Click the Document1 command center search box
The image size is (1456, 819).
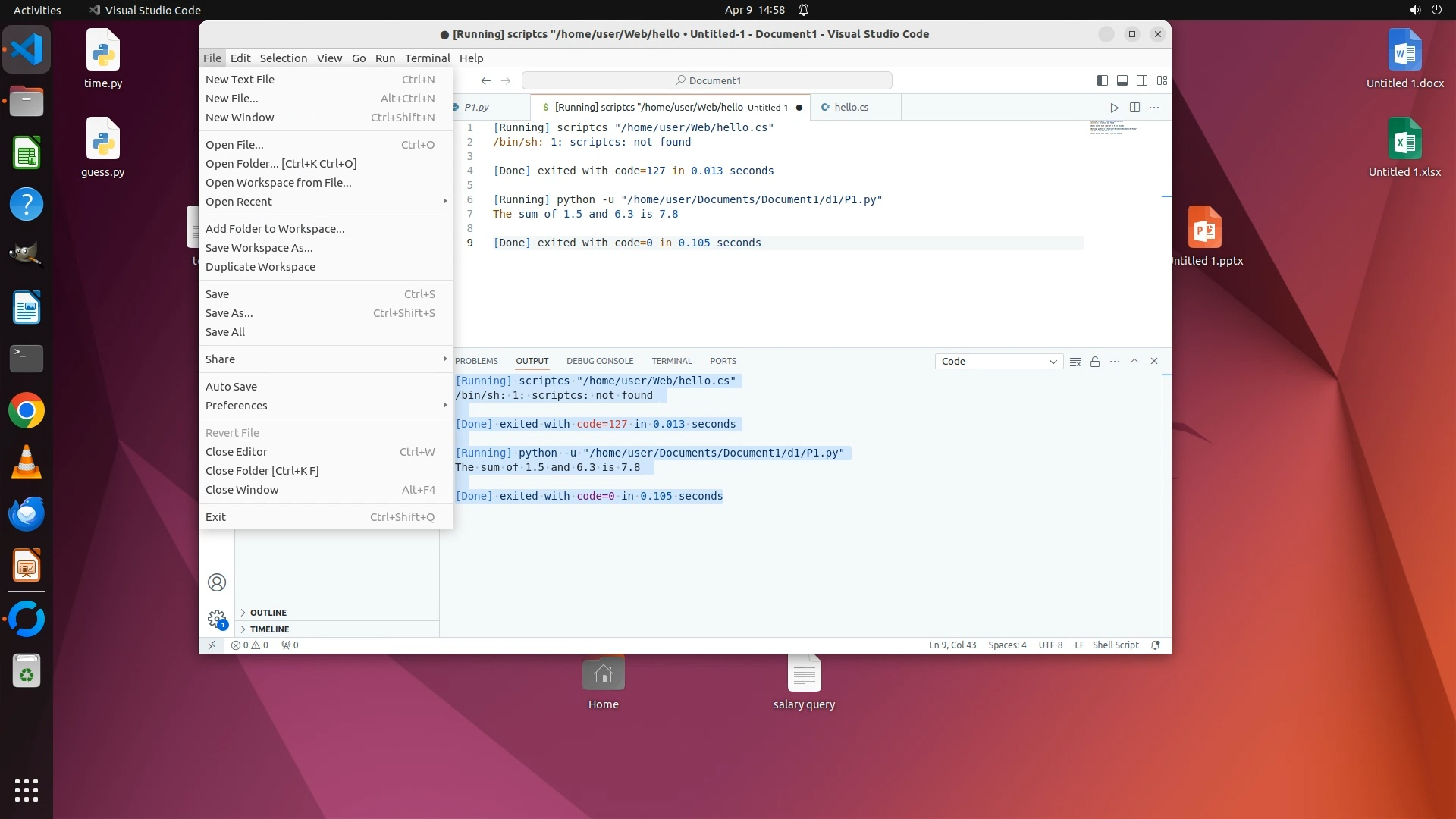tap(707, 80)
